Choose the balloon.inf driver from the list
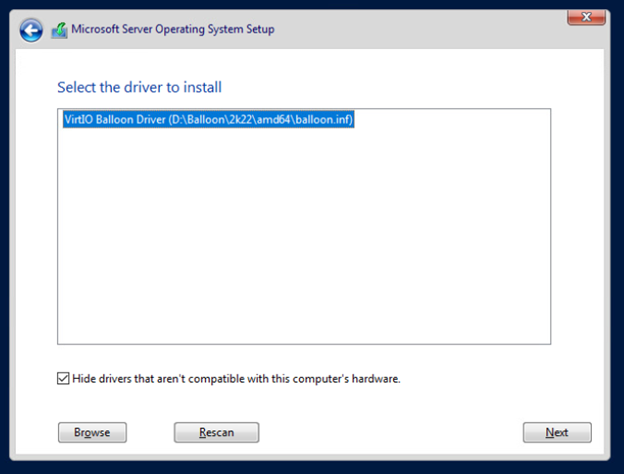Screen dimensions: 624x474 (209, 119)
